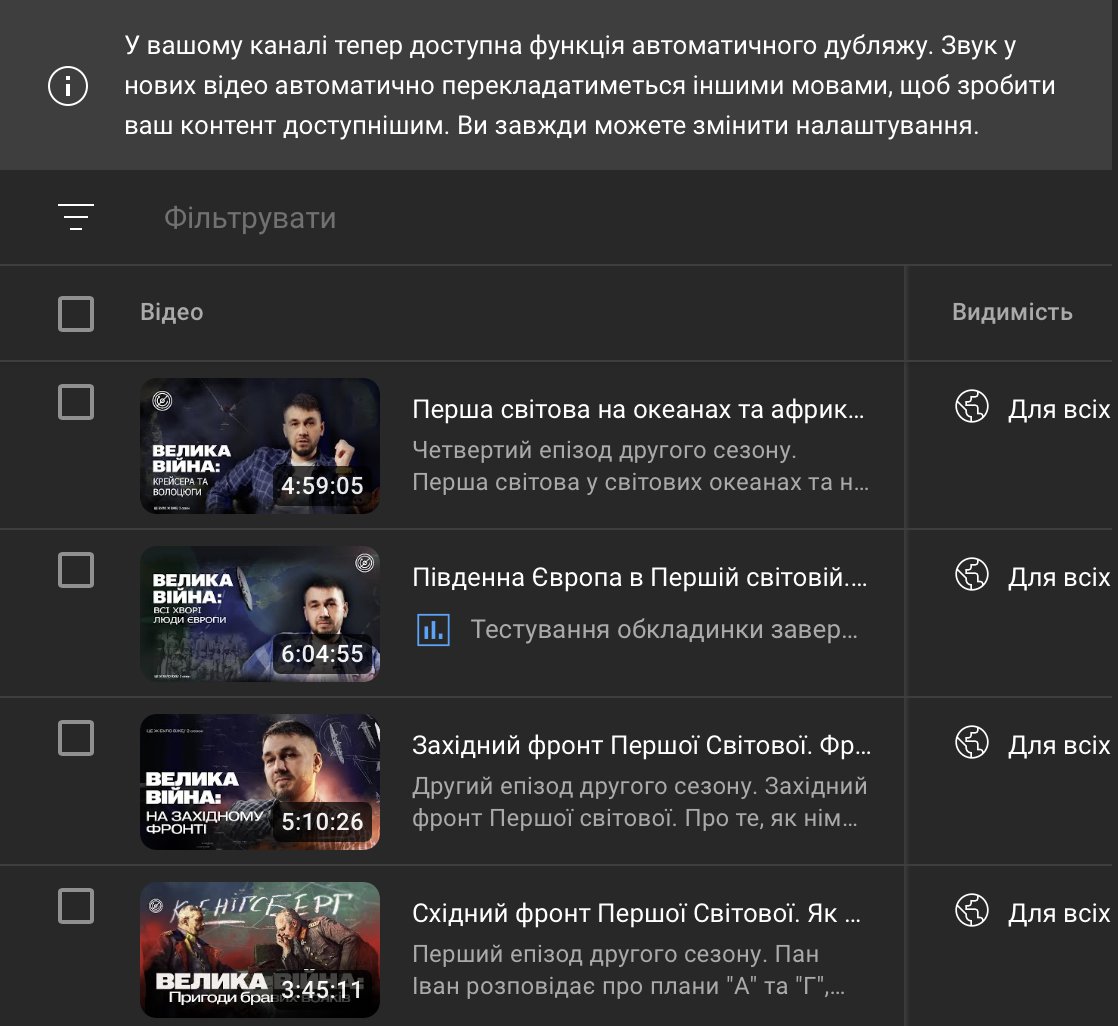Open the filter options icon

coord(75,216)
